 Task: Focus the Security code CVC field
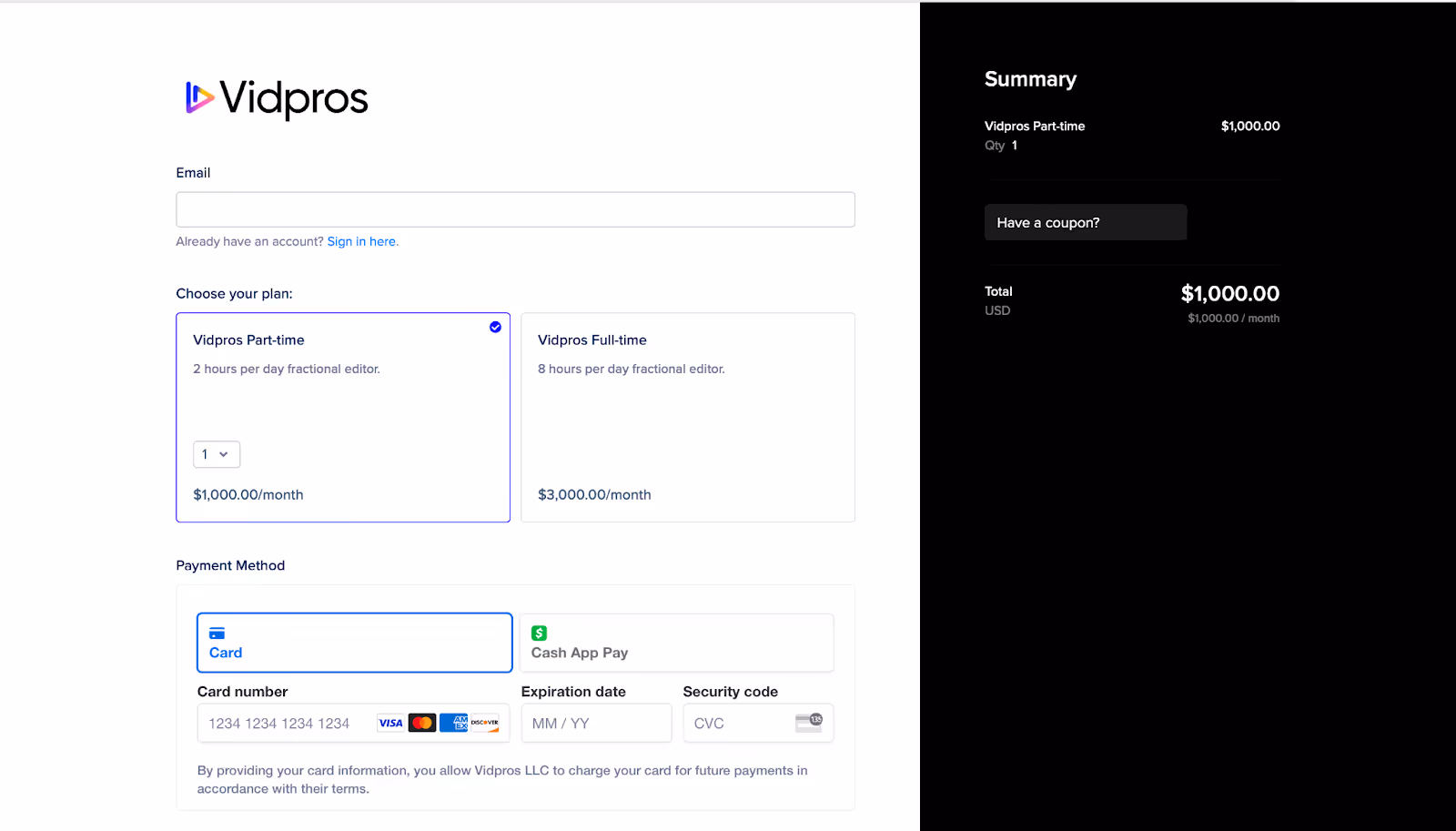(758, 723)
